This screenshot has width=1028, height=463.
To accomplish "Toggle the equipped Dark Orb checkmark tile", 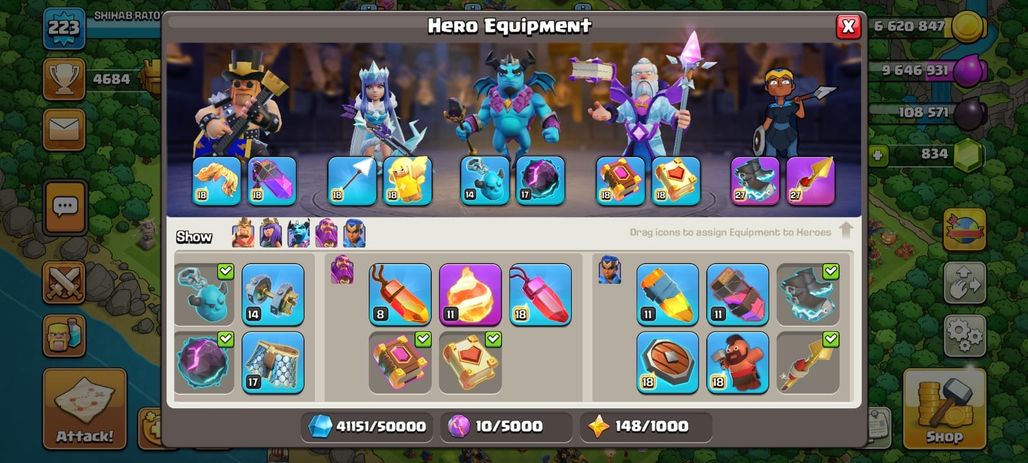I will tap(204, 363).
